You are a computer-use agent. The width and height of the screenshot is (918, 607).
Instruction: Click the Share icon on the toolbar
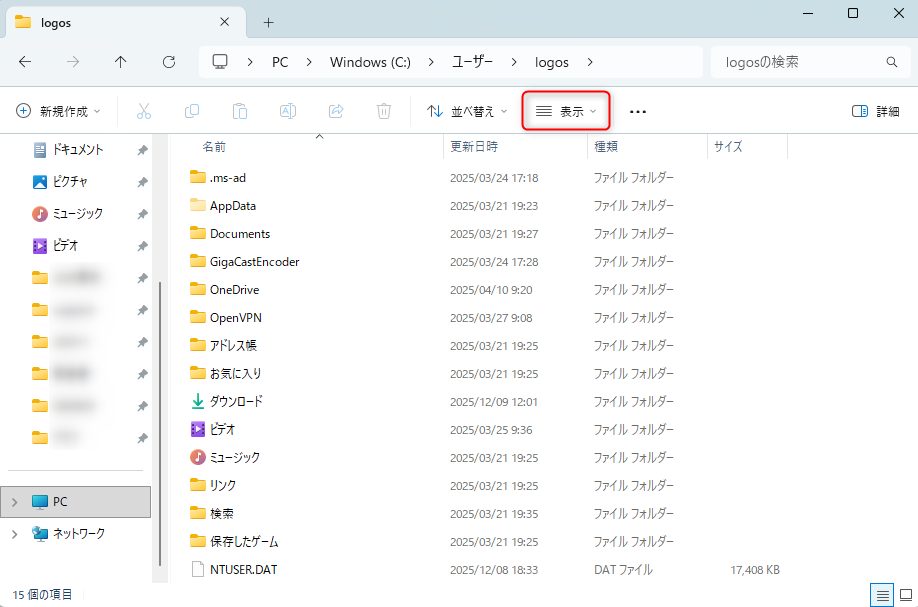pos(336,111)
